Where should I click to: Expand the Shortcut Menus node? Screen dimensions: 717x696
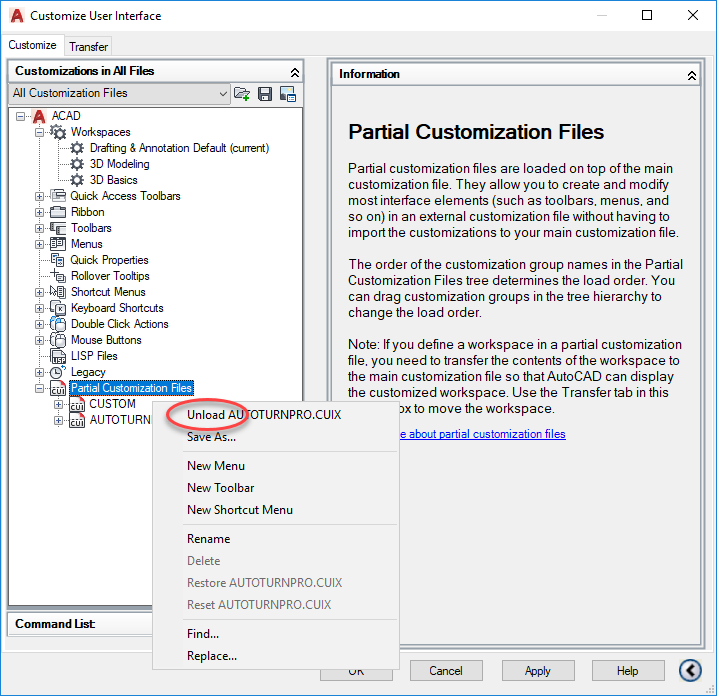(x=39, y=293)
